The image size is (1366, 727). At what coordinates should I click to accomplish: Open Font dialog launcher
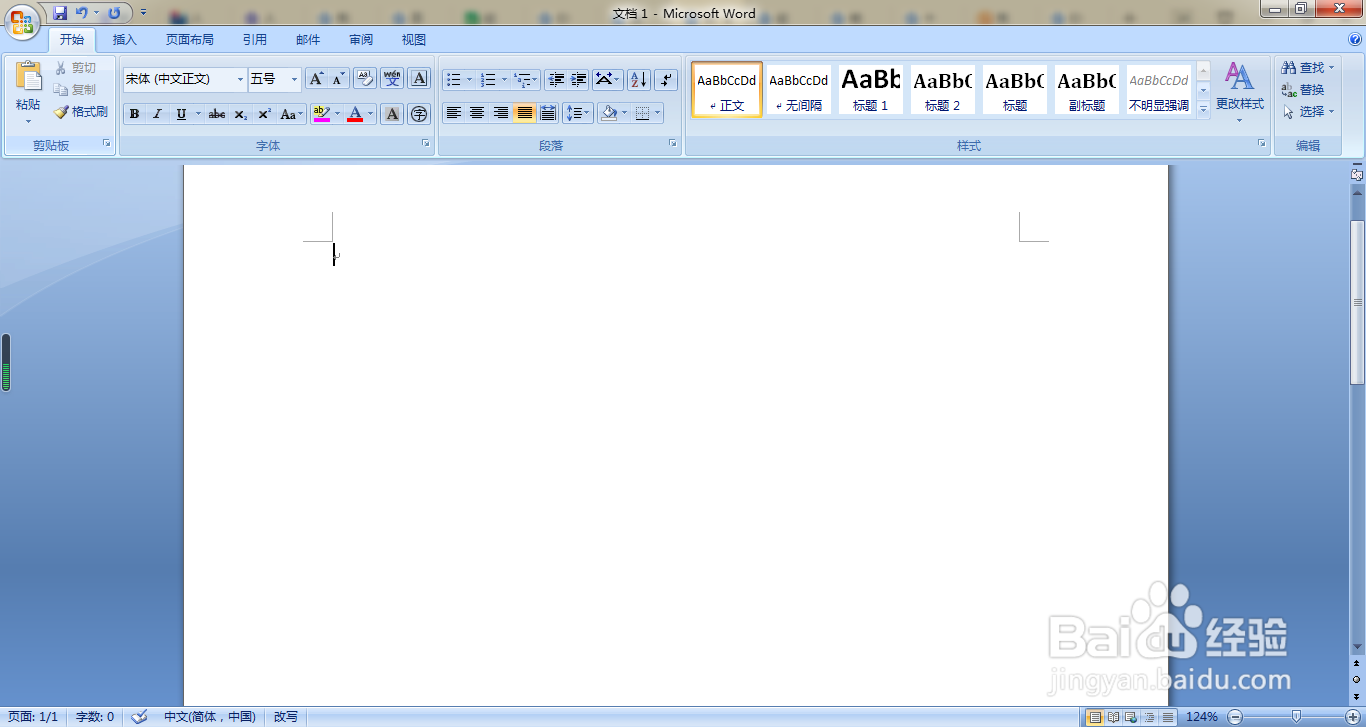426,144
